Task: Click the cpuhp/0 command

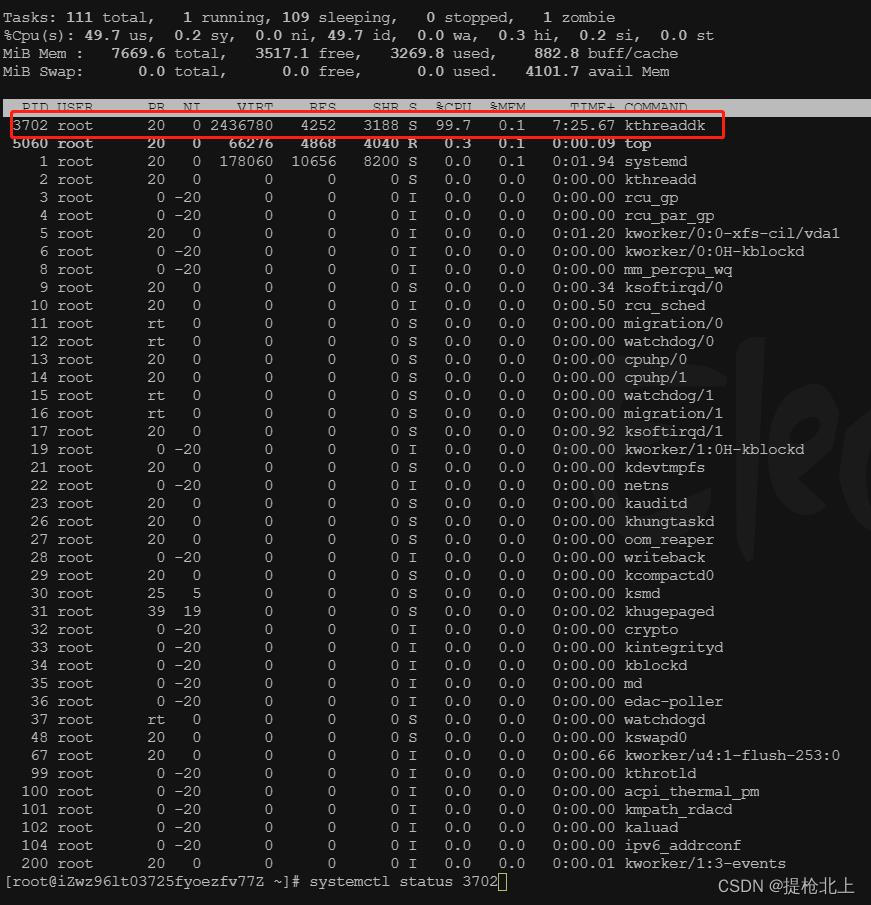Action: [656, 360]
